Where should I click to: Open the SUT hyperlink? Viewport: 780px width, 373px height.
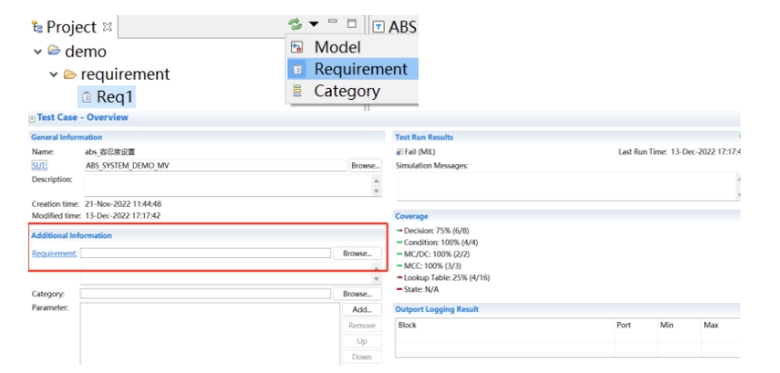pyautogui.click(x=40, y=166)
